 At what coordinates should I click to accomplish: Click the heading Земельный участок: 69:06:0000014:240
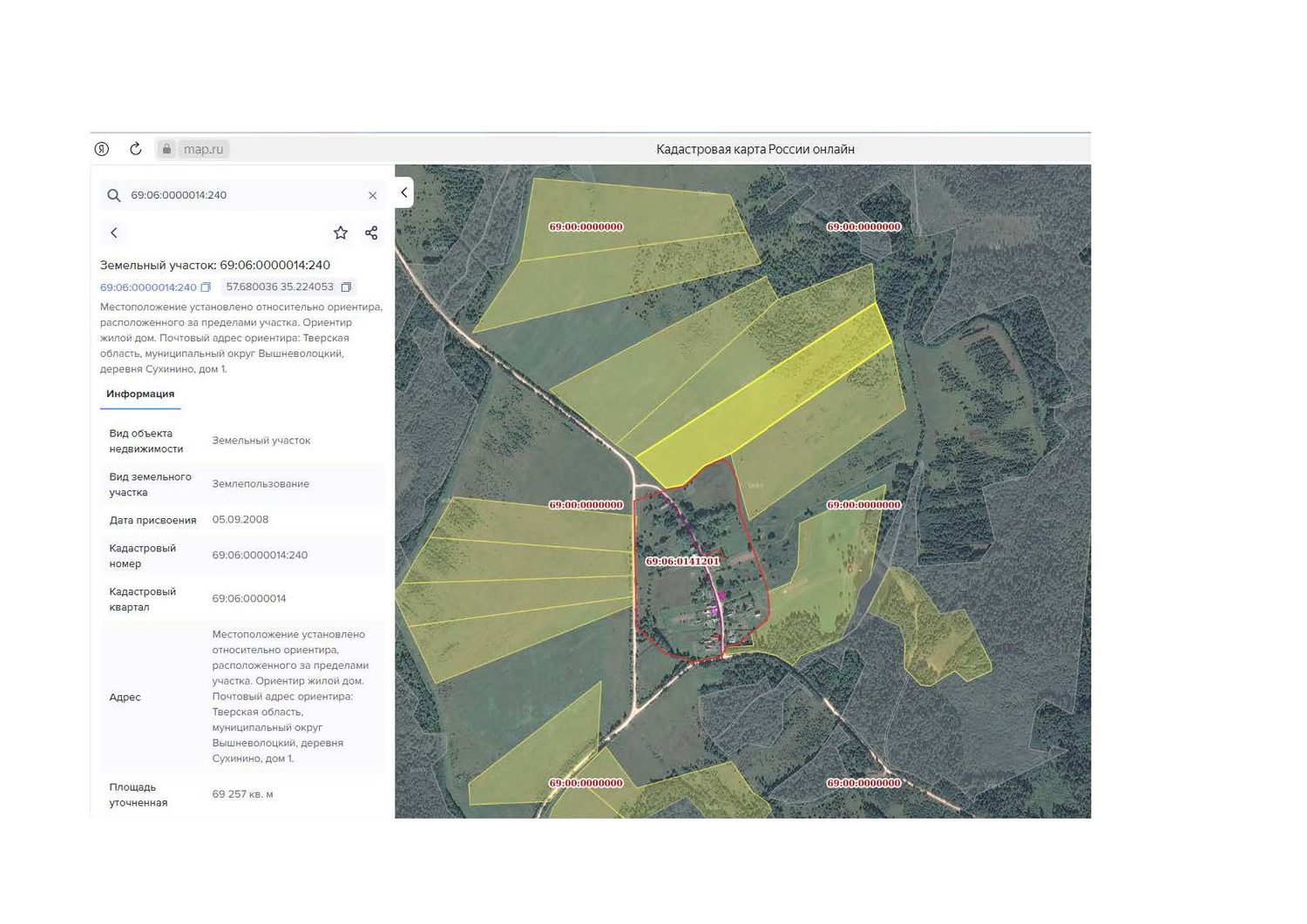(215, 265)
